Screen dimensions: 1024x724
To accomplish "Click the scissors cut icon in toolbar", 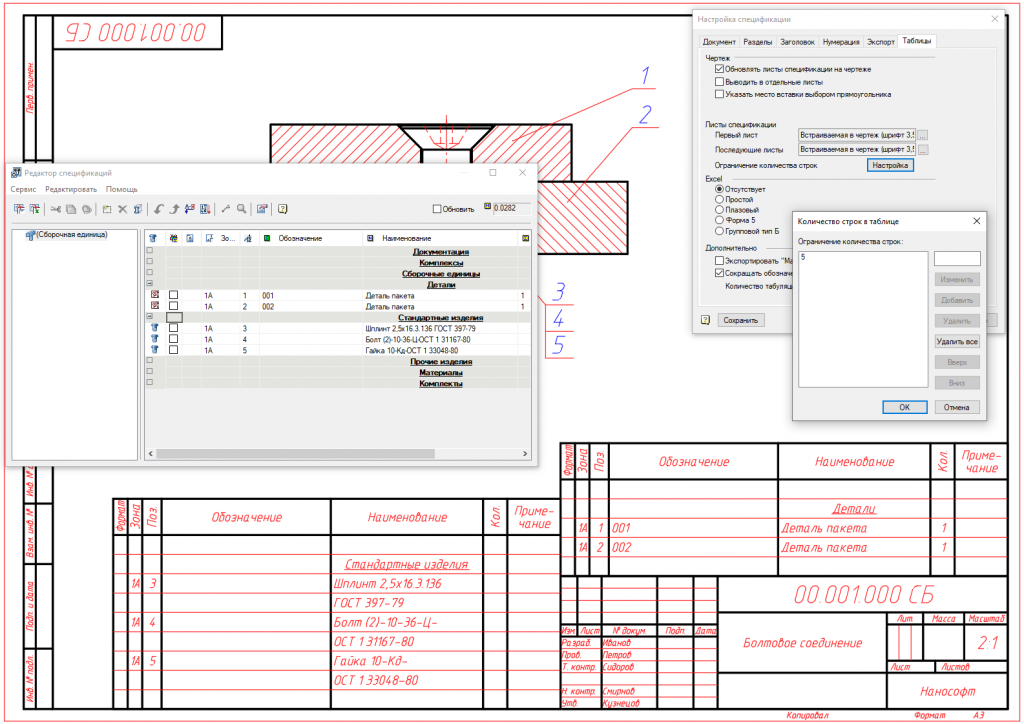I will (x=56, y=209).
